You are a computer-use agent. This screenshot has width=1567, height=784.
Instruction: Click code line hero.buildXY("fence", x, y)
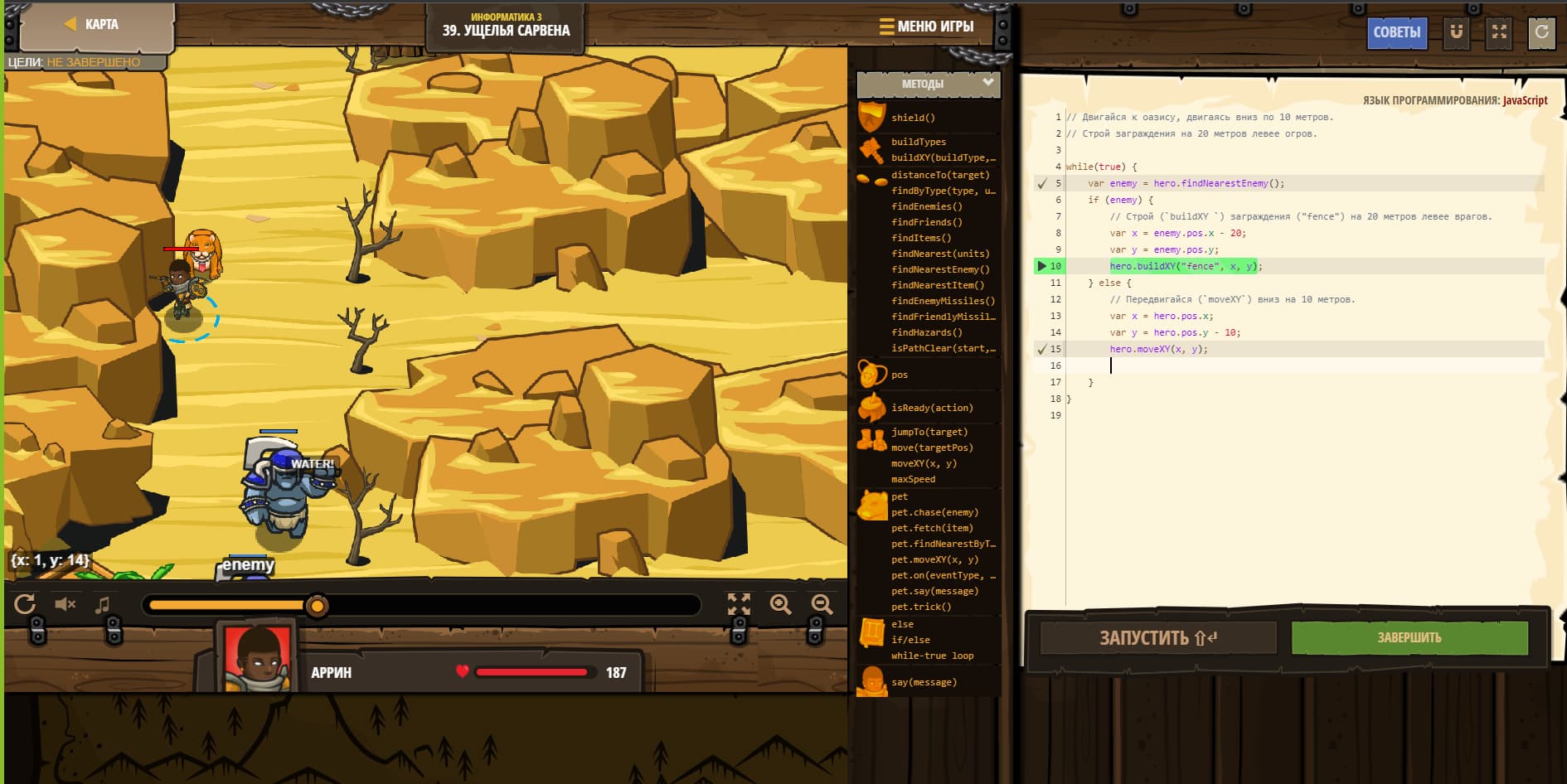tap(1186, 266)
